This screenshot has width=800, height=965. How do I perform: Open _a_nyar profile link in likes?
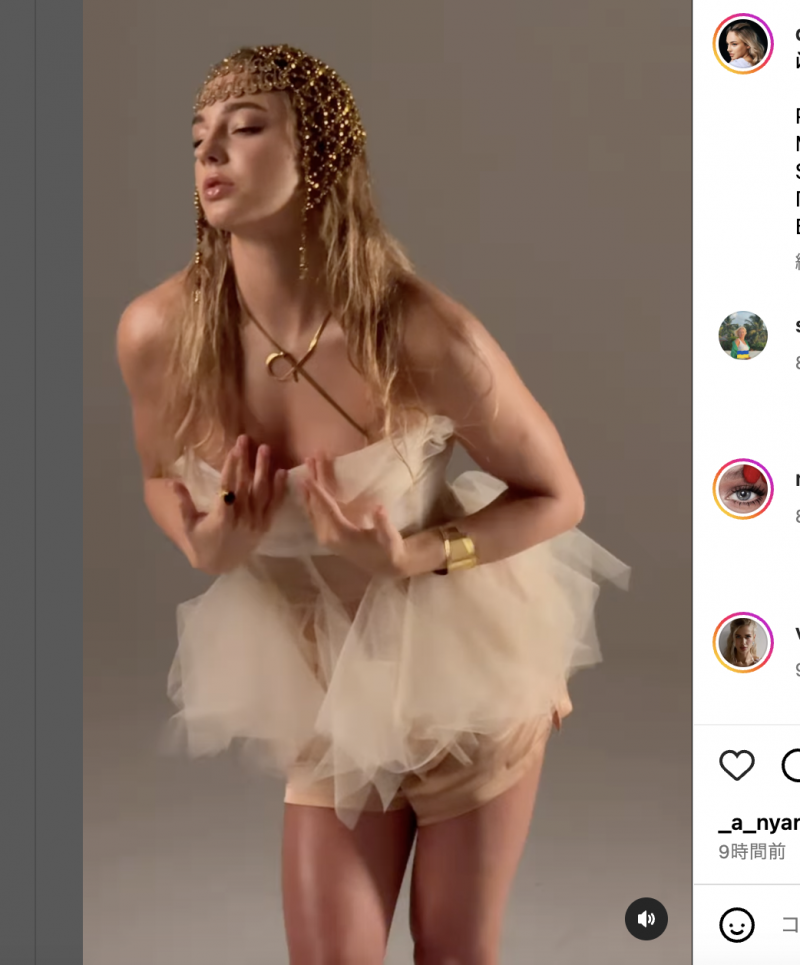tap(760, 823)
